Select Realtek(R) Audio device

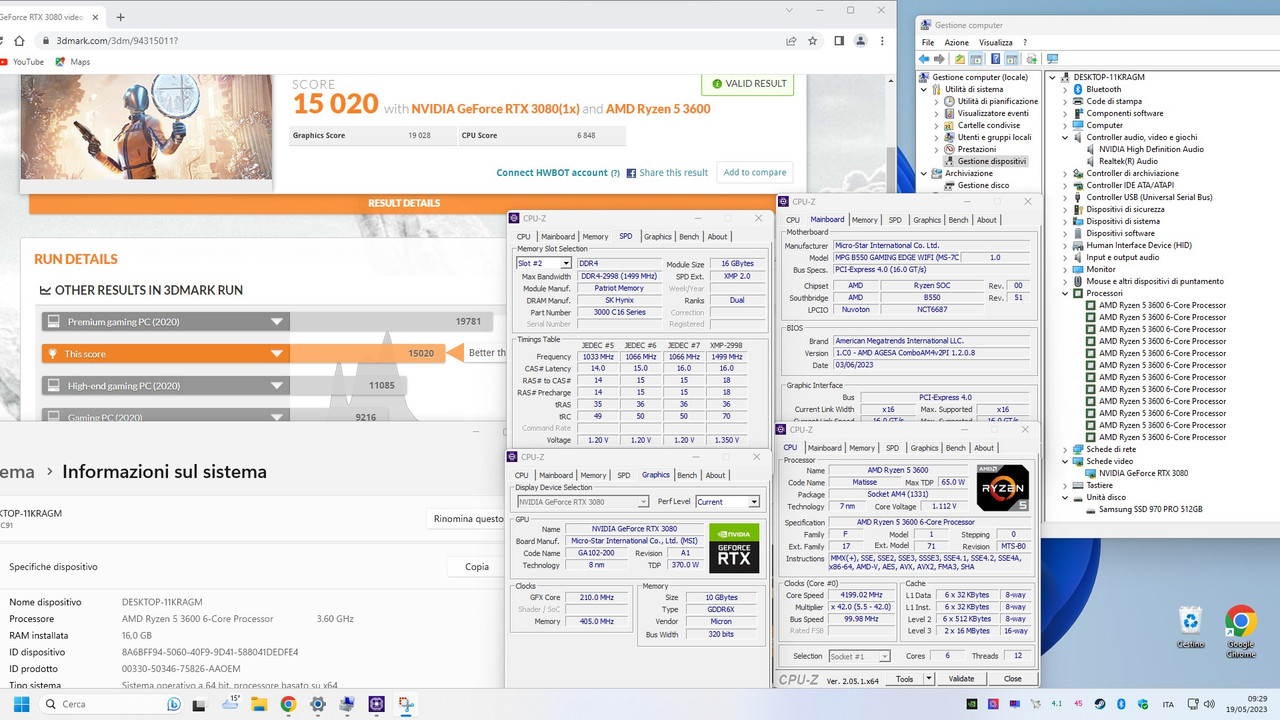(x=1128, y=161)
